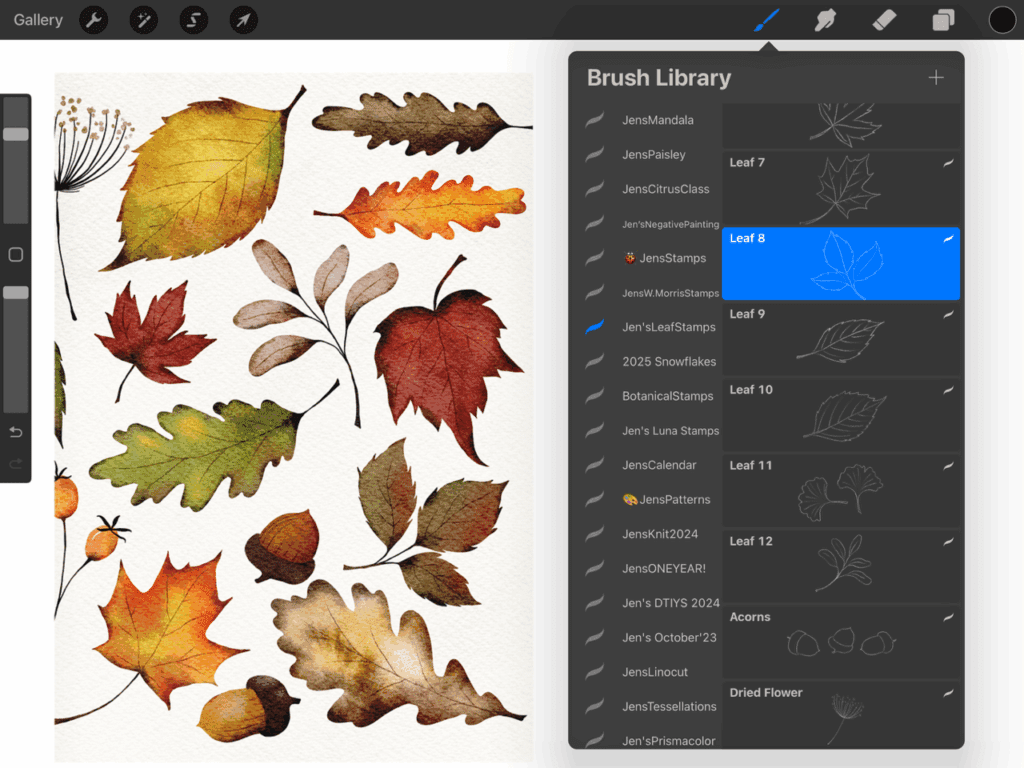Click stroke icon on Dried Flower row
The image size is (1024, 768).
pyautogui.click(x=948, y=694)
